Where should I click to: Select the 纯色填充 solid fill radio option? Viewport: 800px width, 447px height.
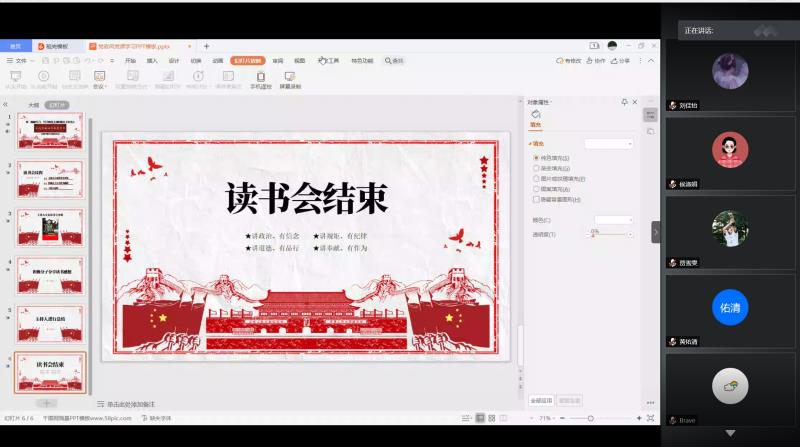[537, 158]
